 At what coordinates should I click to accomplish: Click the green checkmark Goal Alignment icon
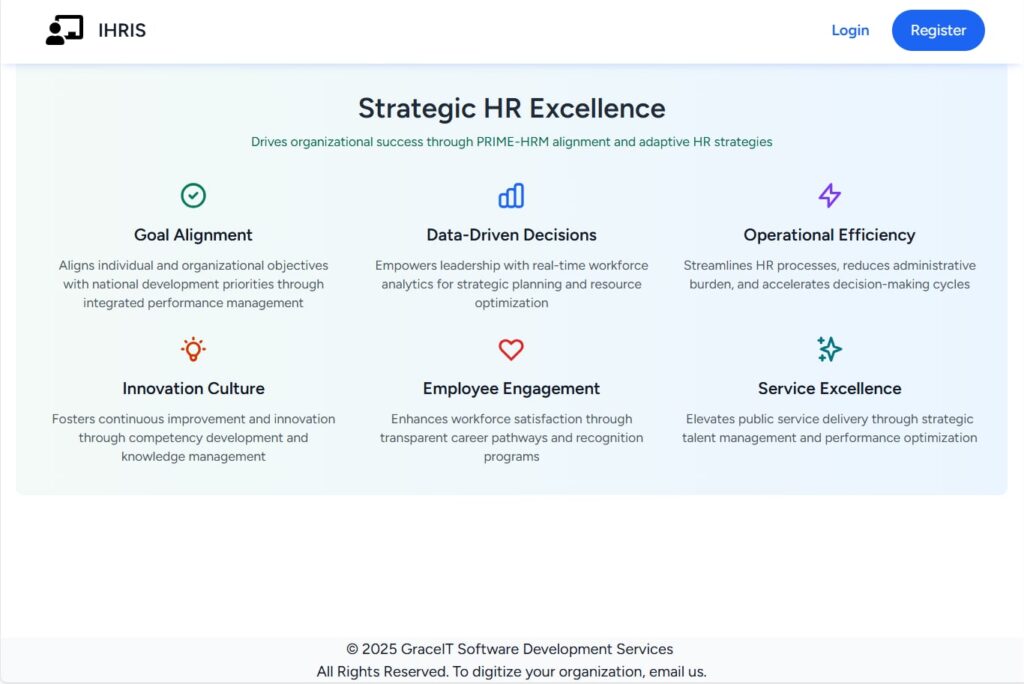coord(193,195)
